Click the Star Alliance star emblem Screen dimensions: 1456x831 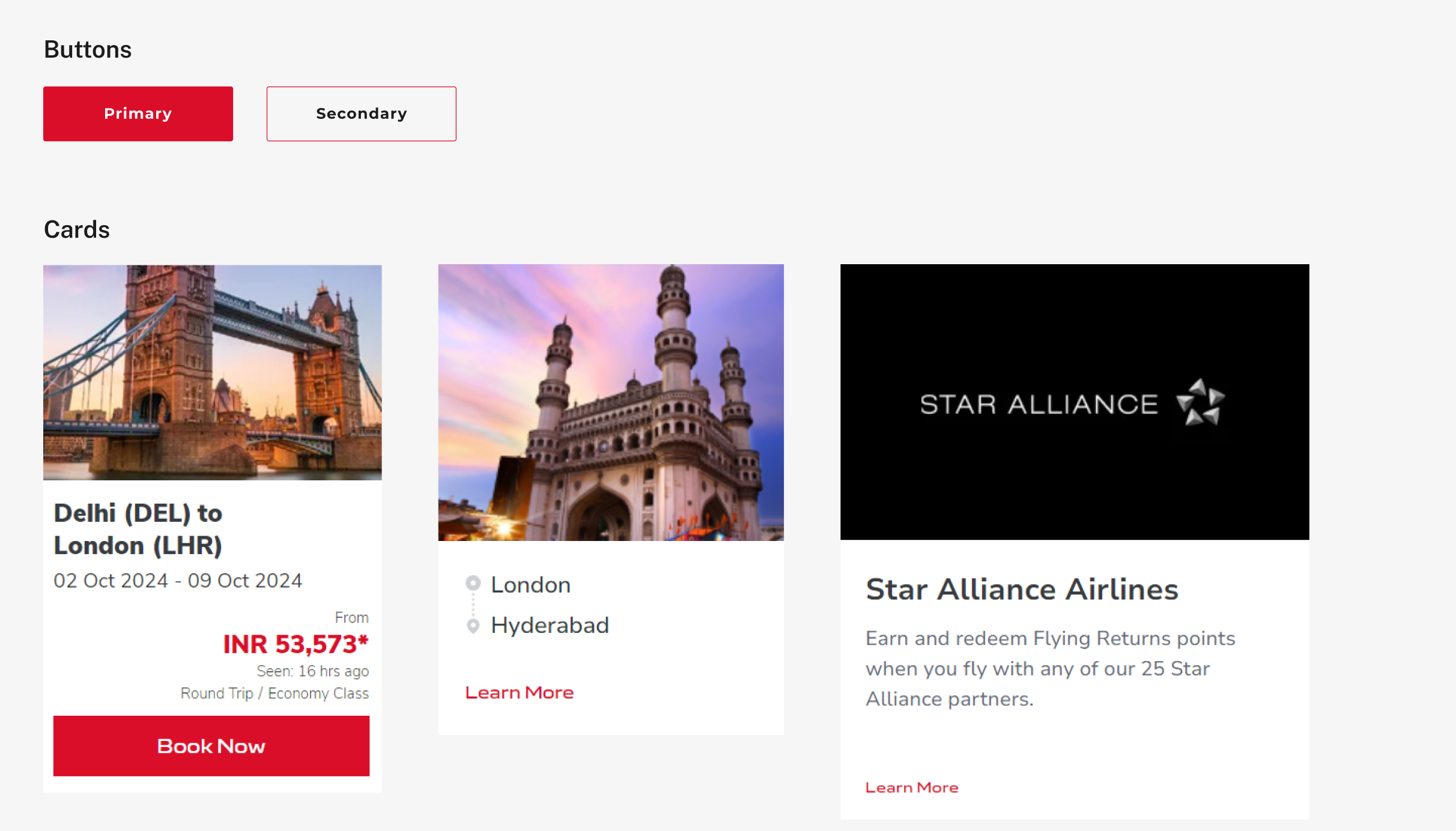pyautogui.click(x=1200, y=402)
